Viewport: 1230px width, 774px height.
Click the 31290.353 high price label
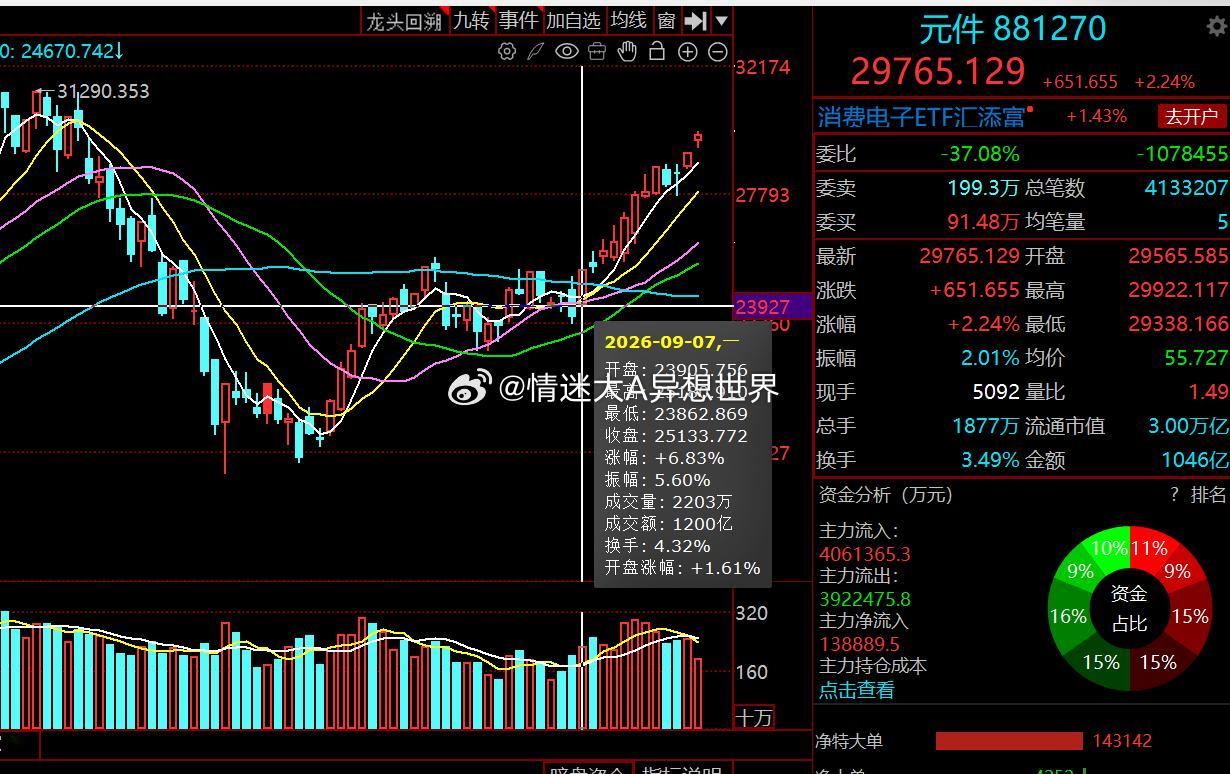tap(103, 91)
